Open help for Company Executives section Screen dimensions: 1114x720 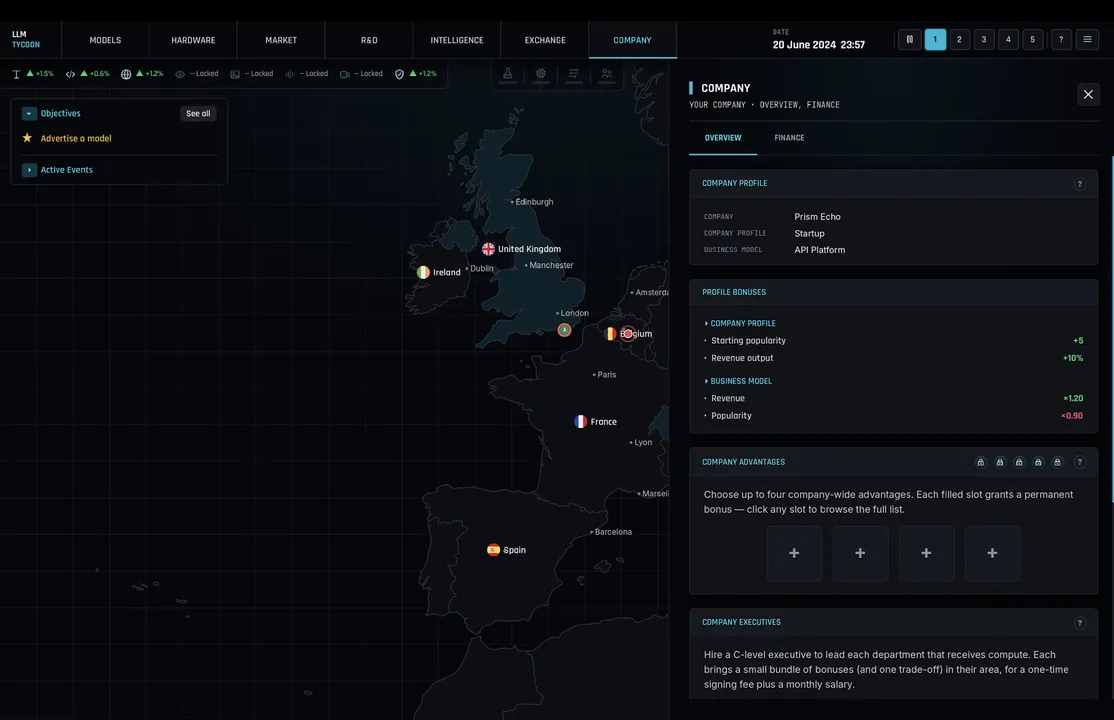pyautogui.click(x=1079, y=623)
